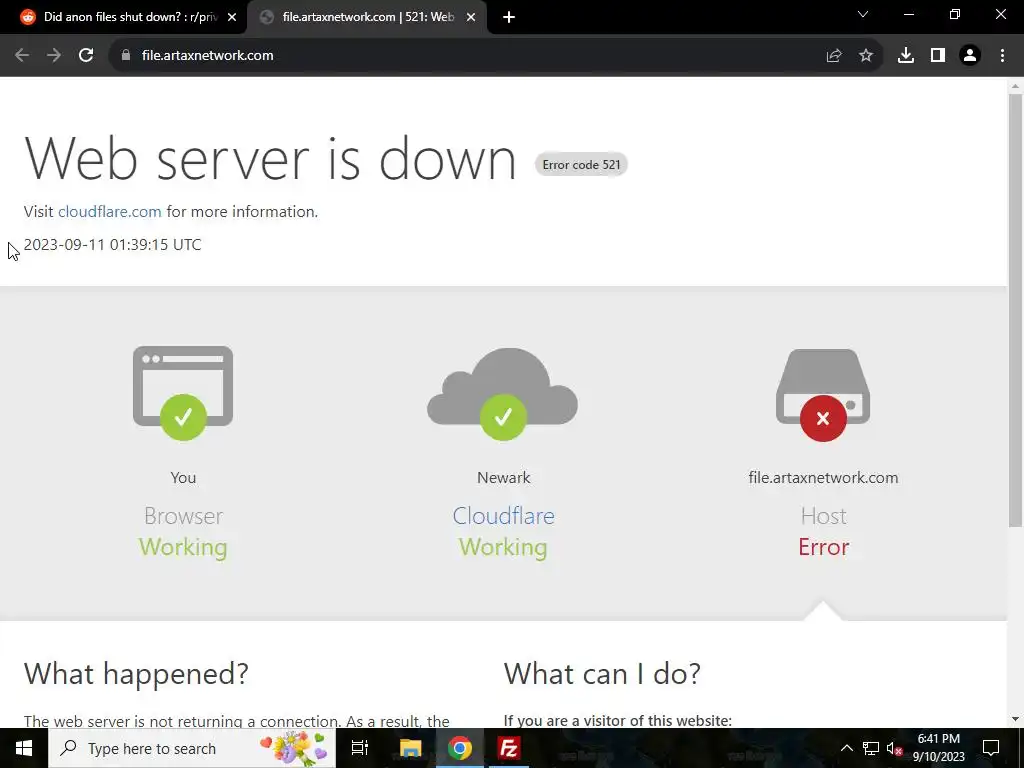
Task: Click the Host server error icon
Action: click(823, 395)
